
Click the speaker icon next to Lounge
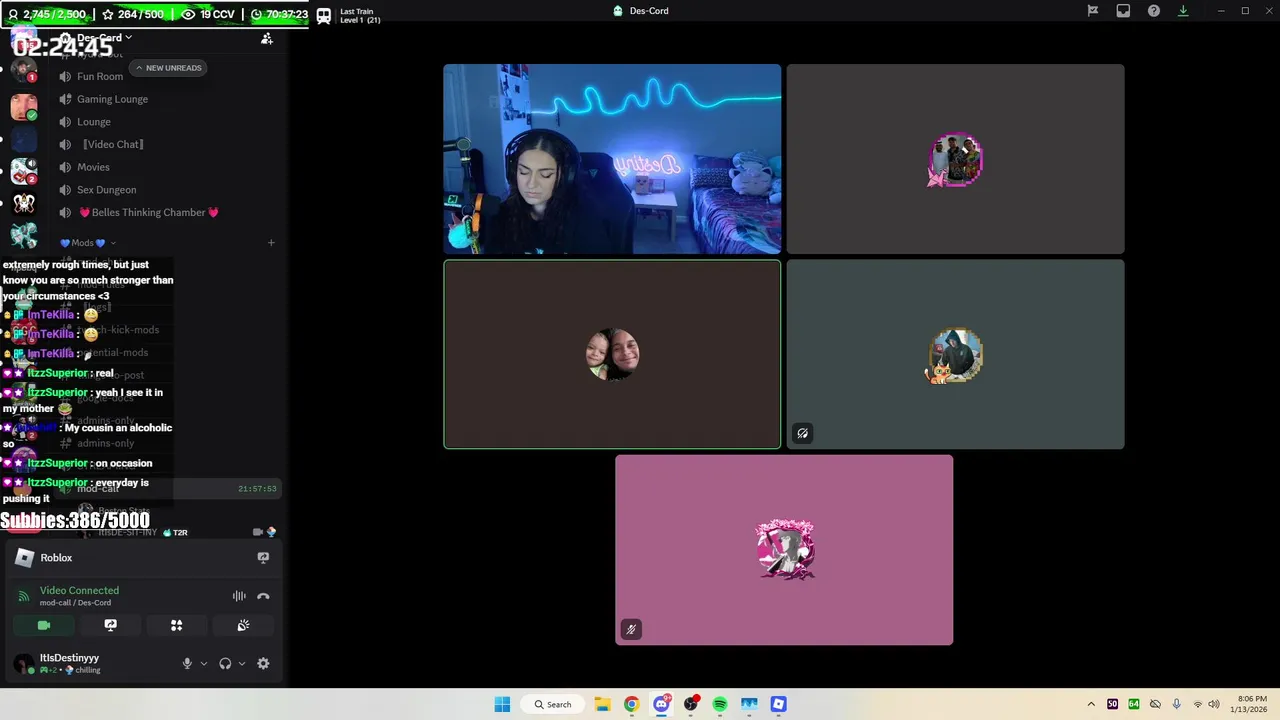pos(65,122)
